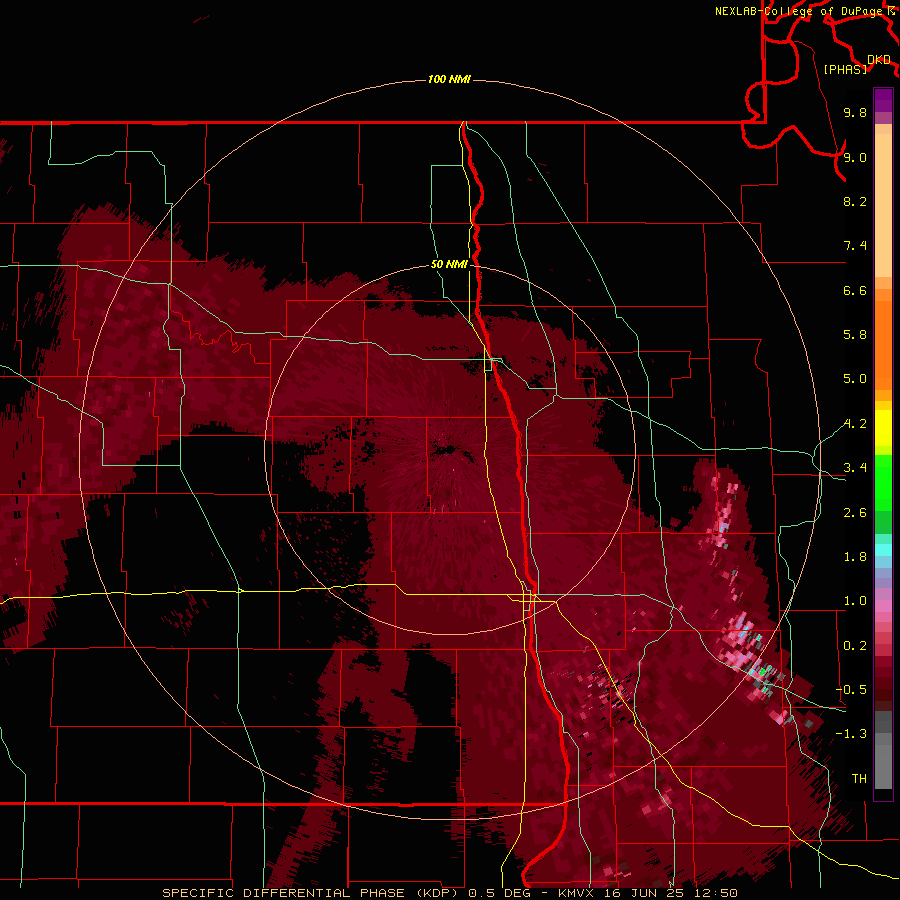This screenshot has width=900, height=900.
Task: Click the 6.6 value on the color scale
Action: (x=855, y=290)
